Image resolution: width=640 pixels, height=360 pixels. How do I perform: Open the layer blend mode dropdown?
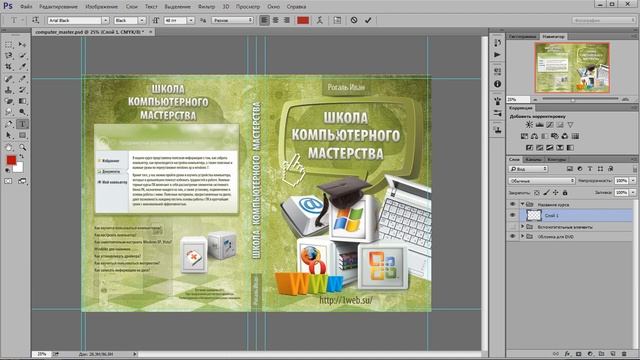(x=542, y=181)
